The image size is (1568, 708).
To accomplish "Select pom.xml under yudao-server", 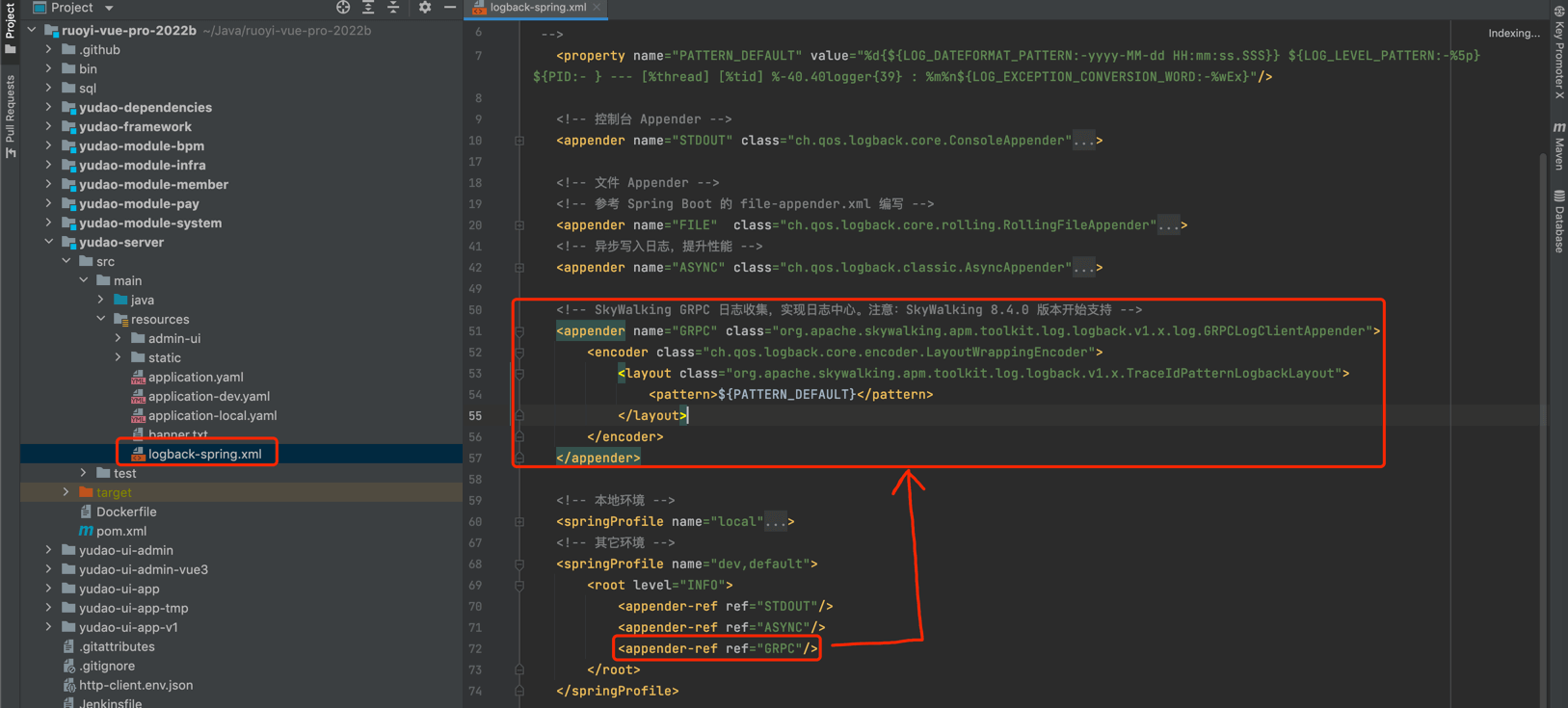I will click(x=121, y=531).
